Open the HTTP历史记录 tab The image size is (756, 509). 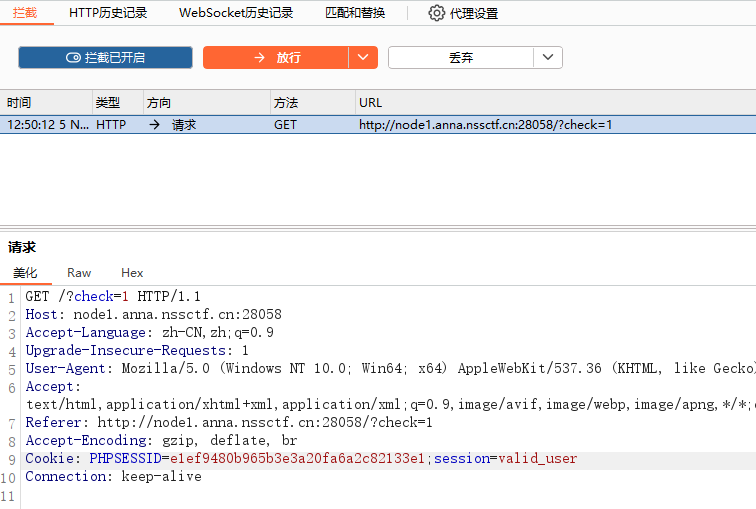pos(108,13)
